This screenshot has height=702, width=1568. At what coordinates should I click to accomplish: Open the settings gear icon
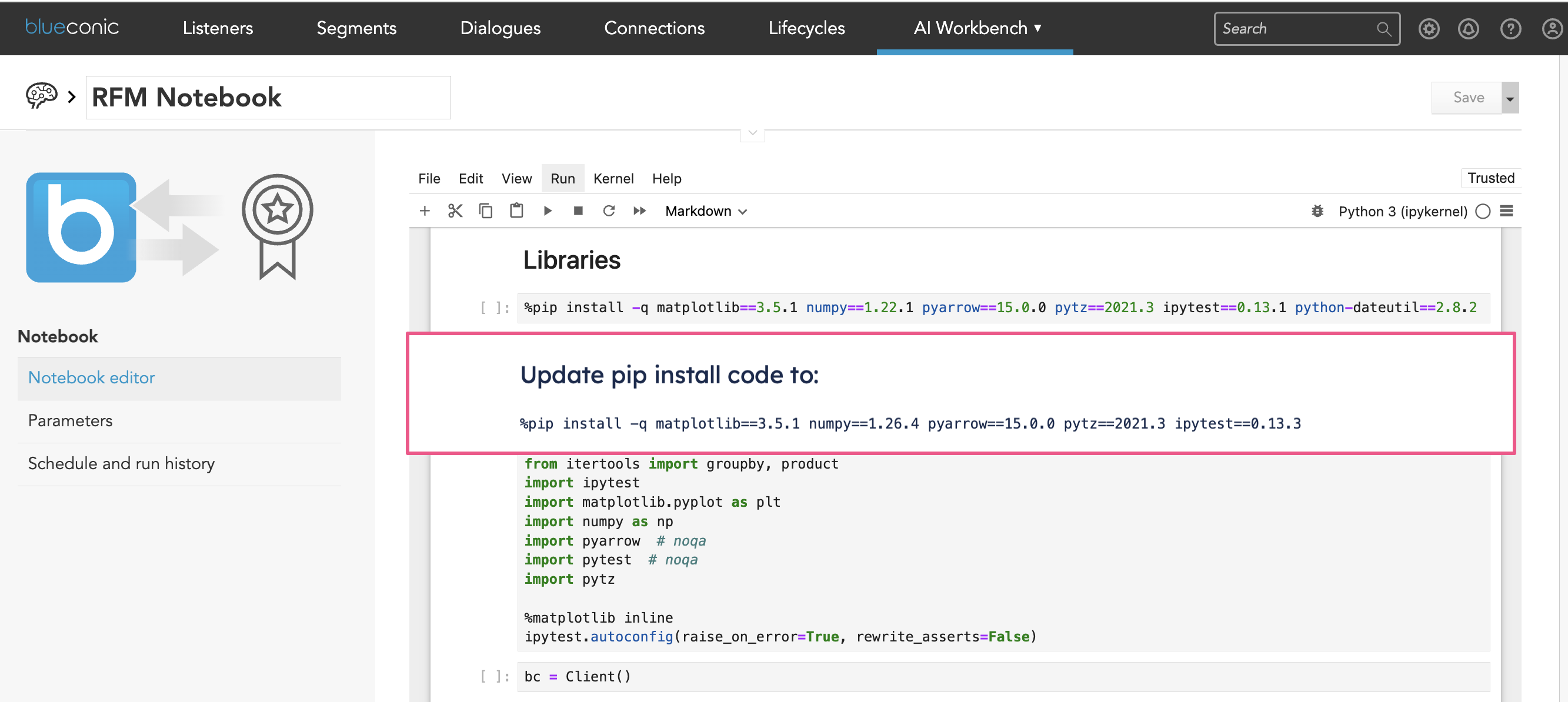1428,29
